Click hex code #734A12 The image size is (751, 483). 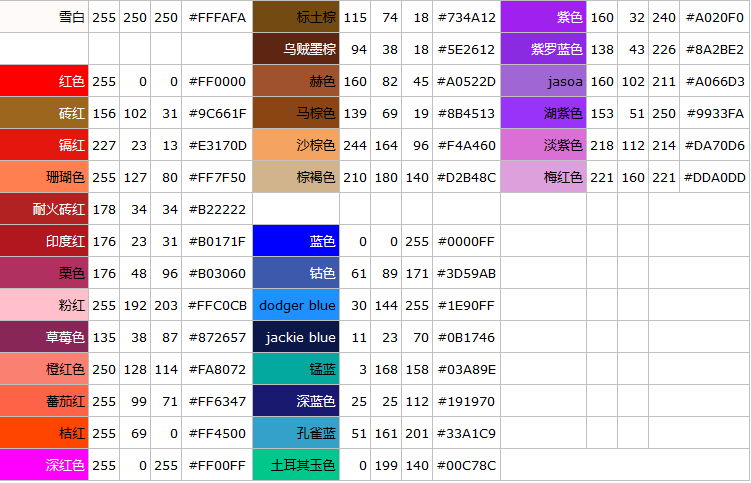tap(467, 17)
